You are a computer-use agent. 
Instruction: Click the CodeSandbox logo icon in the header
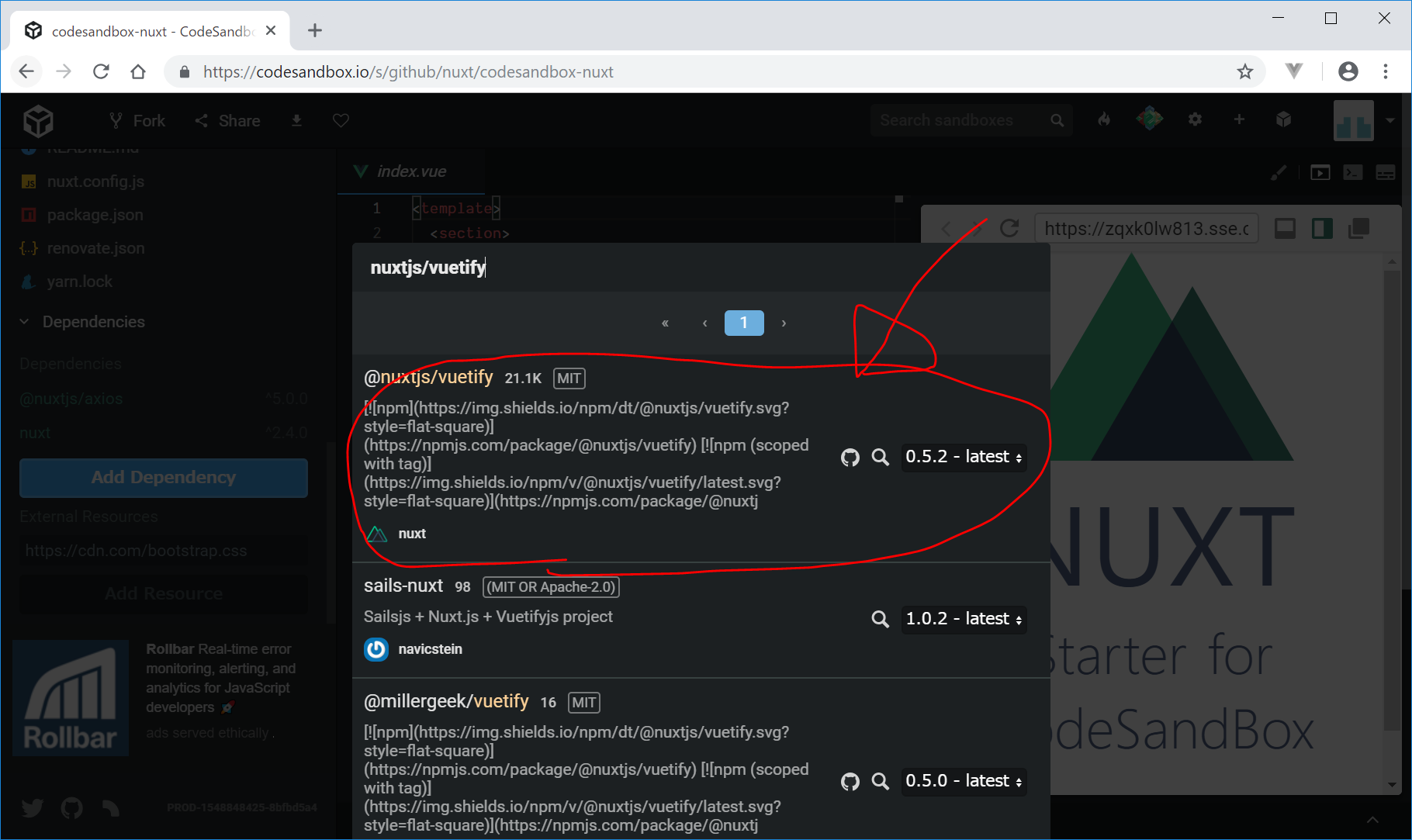coord(38,121)
